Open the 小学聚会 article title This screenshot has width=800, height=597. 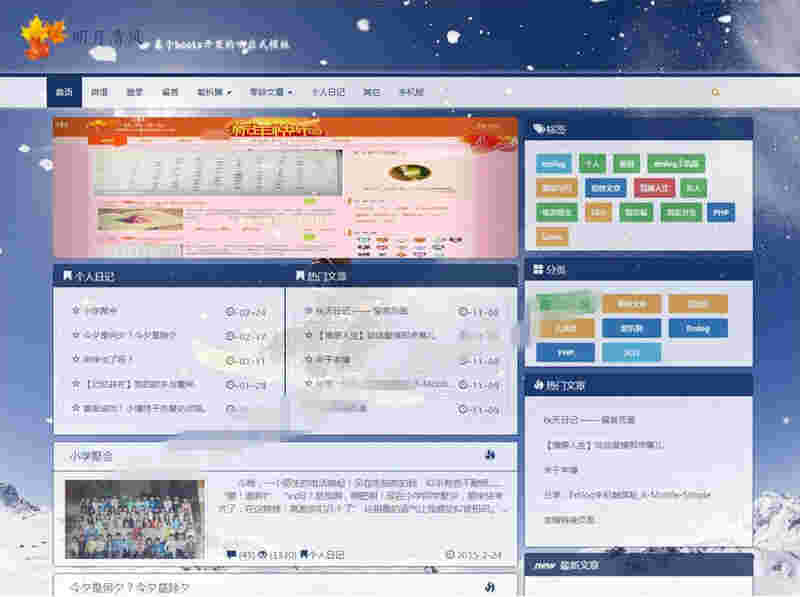click(91, 455)
